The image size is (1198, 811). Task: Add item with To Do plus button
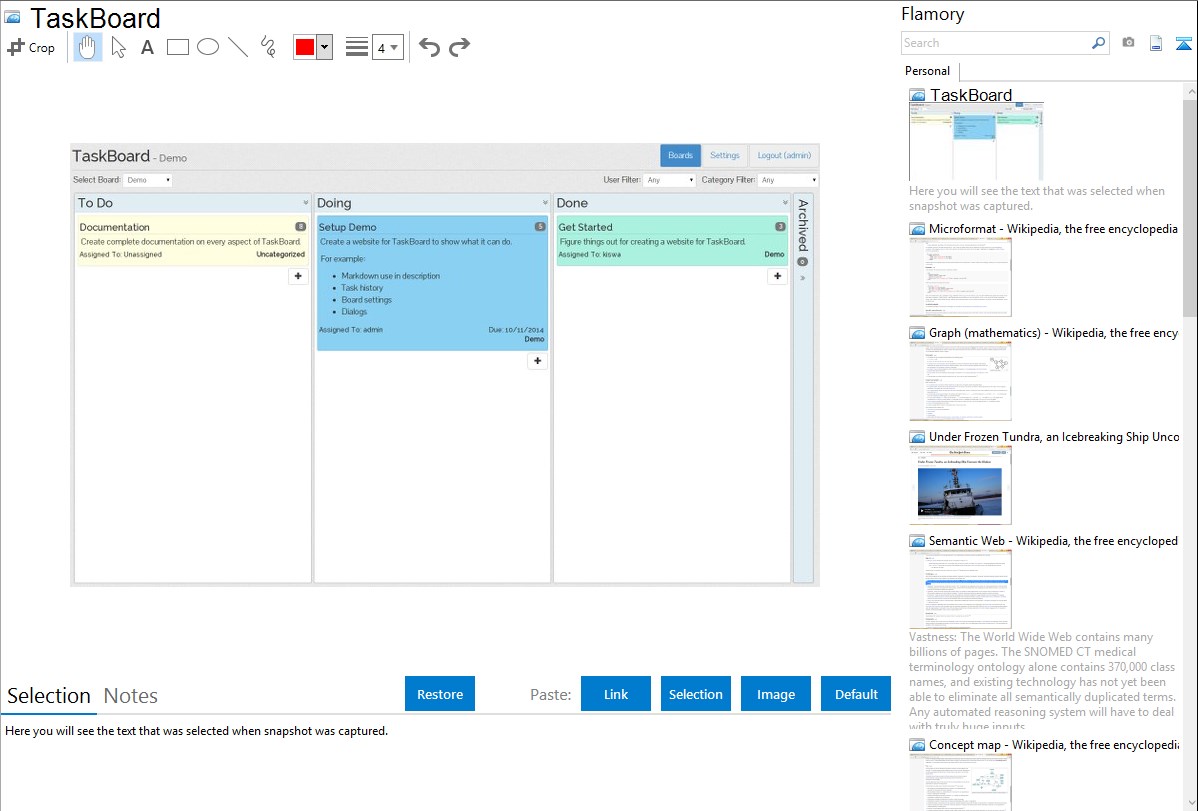[x=298, y=276]
